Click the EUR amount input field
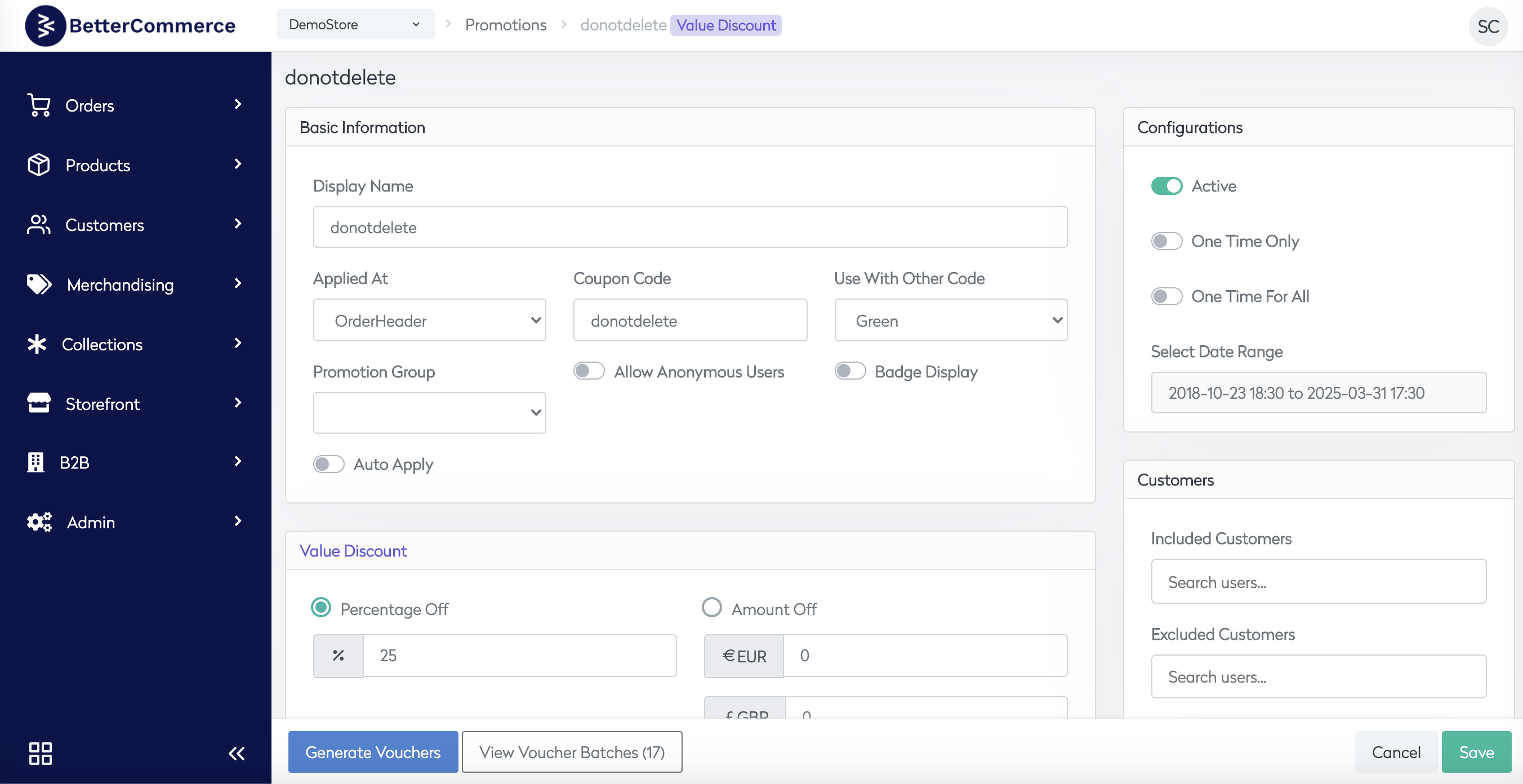Viewport: 1523px width, 784px height. pos(925,655)
